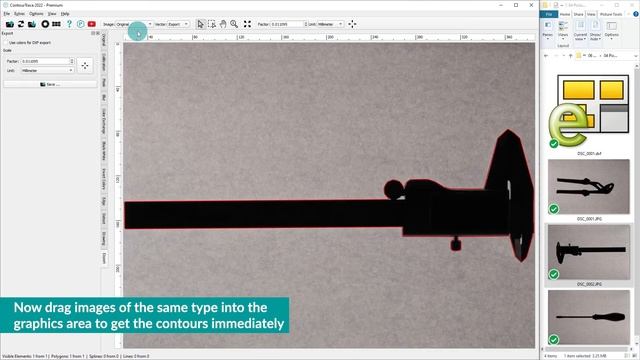640x360 pixels.
Task: Select the magnifier zoom tool
Action: [234, 24]
